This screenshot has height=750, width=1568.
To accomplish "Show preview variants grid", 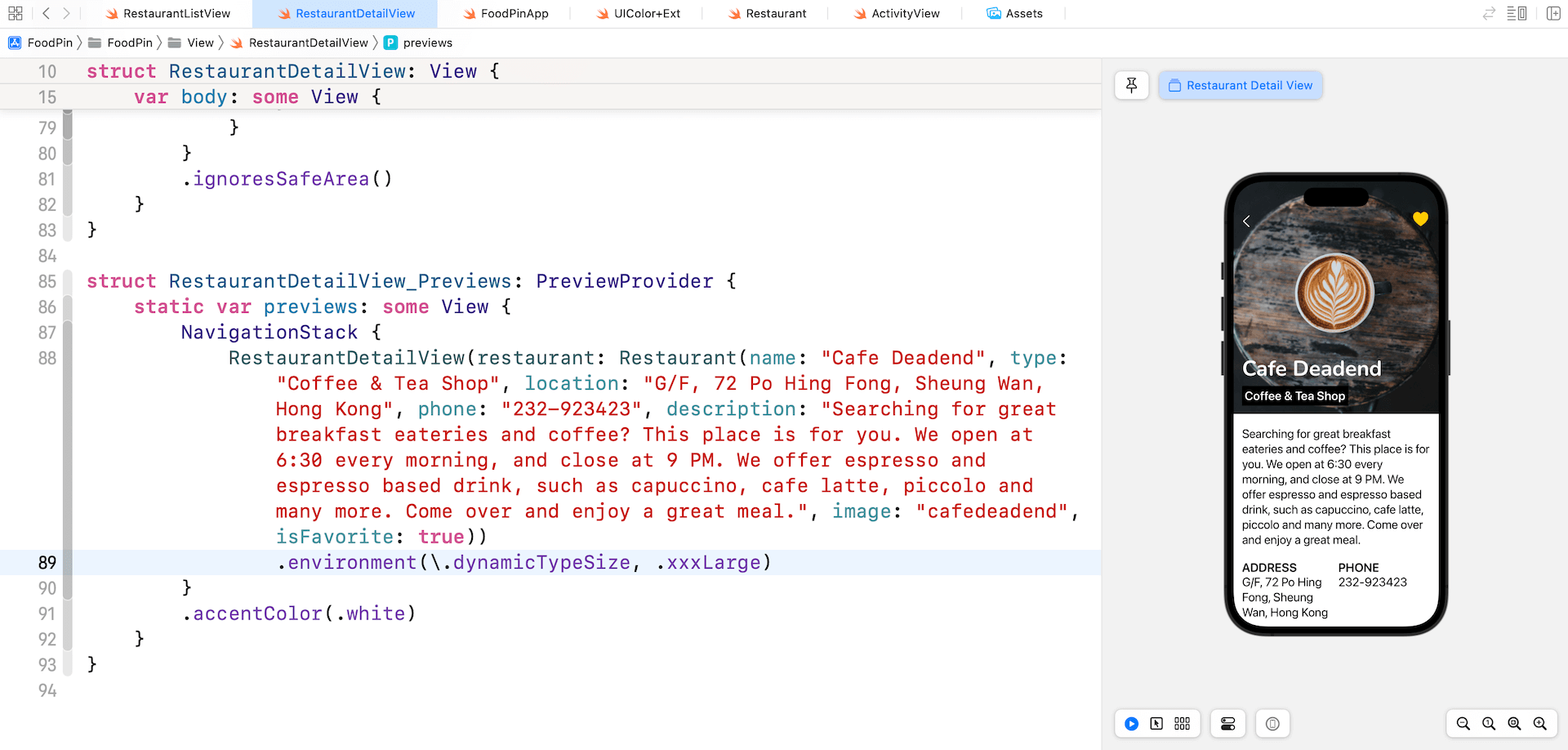I will coord(1182,723).
